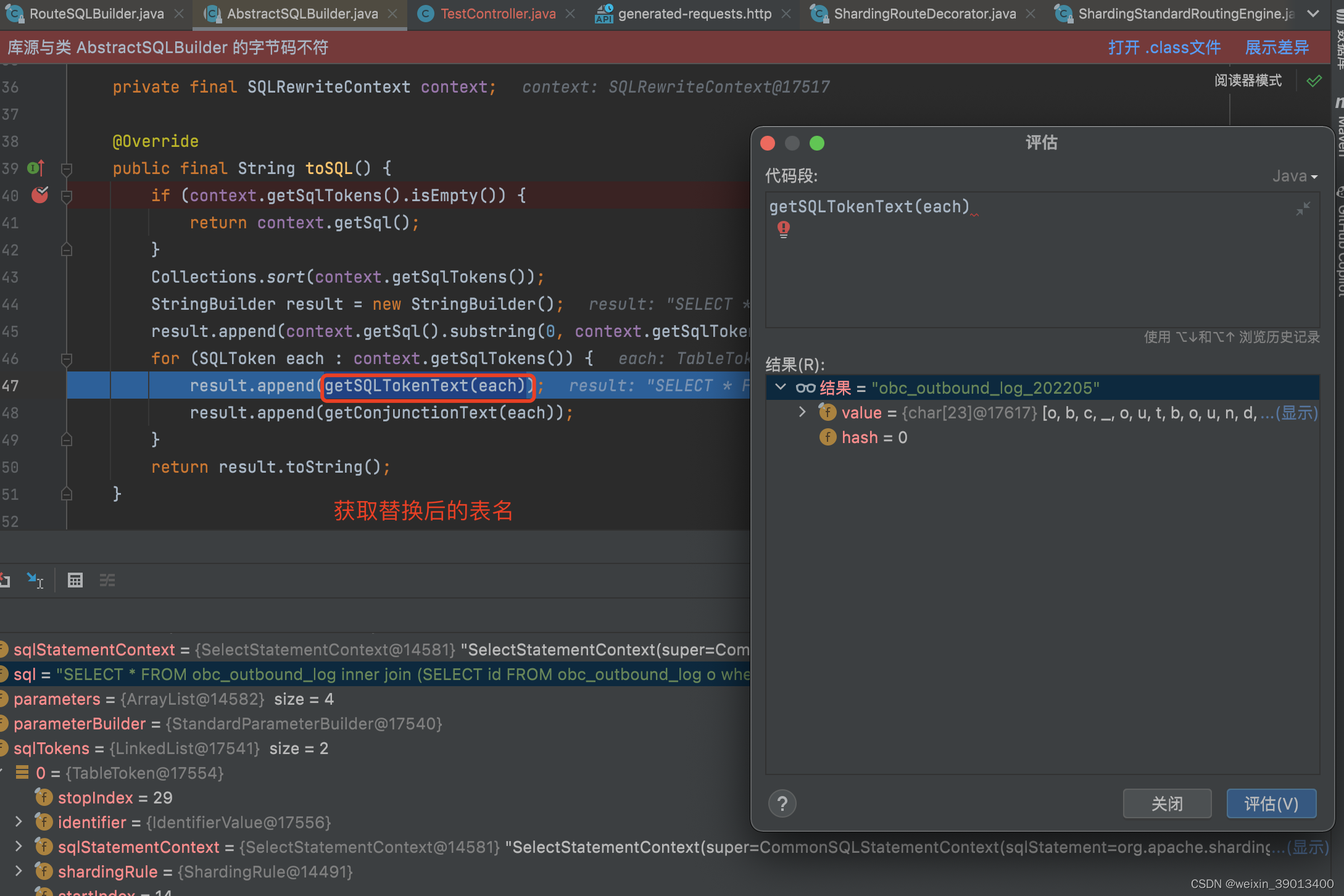Select the '0 = {TableToken@17554}' row

(x=375, y=773)
